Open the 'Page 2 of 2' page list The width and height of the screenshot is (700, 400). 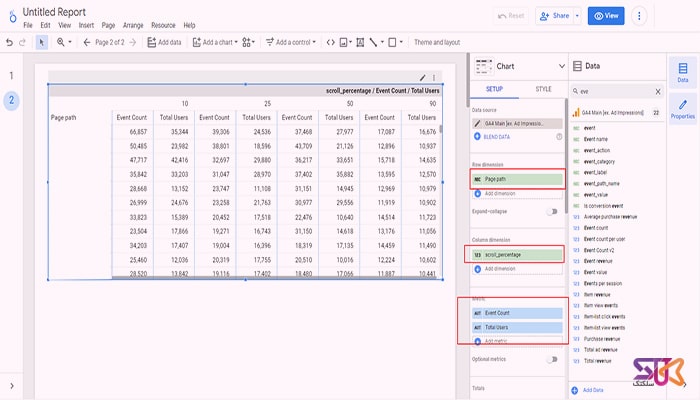(110, 42)
